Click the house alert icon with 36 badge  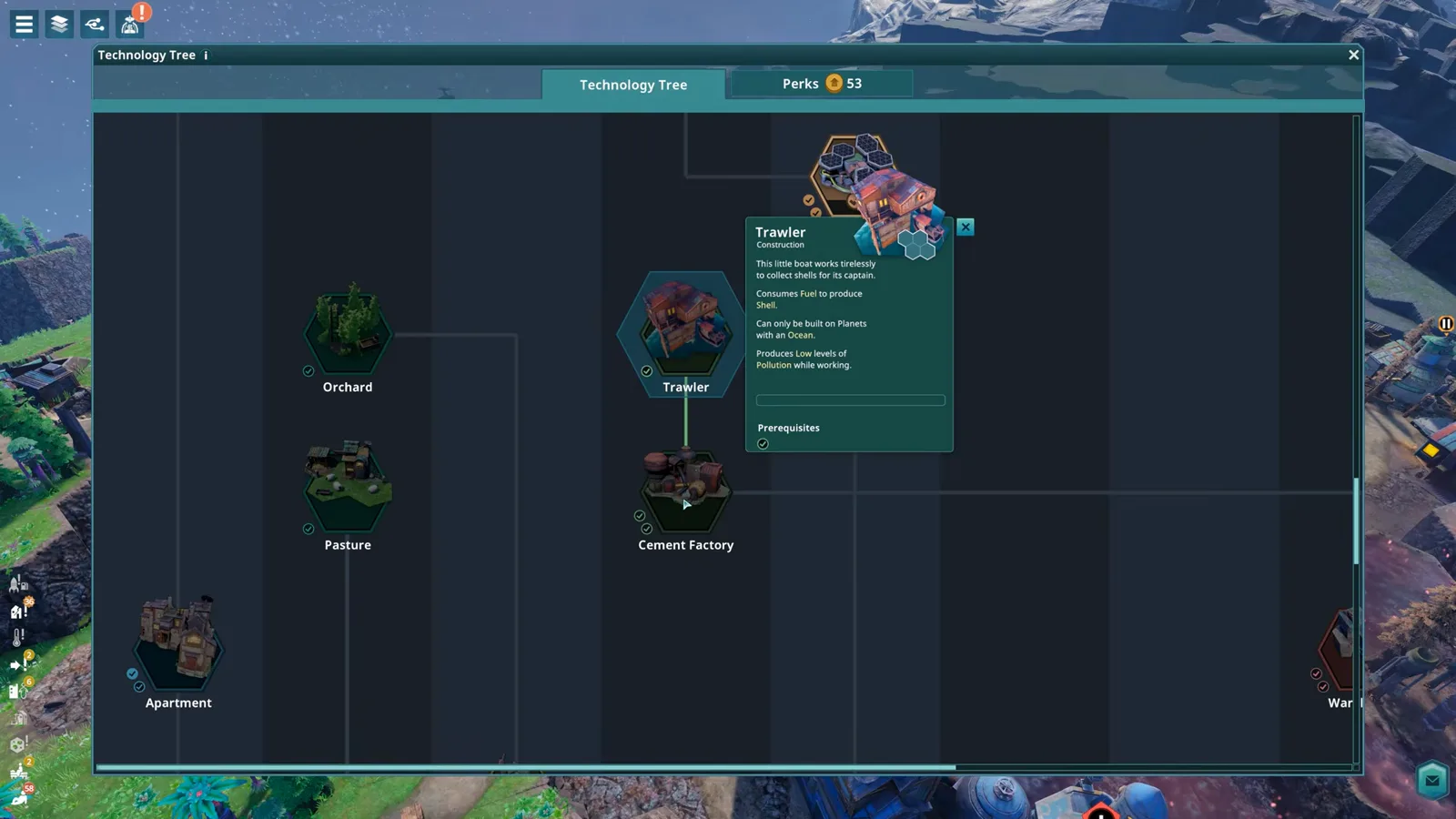click(x=20, y=609)
